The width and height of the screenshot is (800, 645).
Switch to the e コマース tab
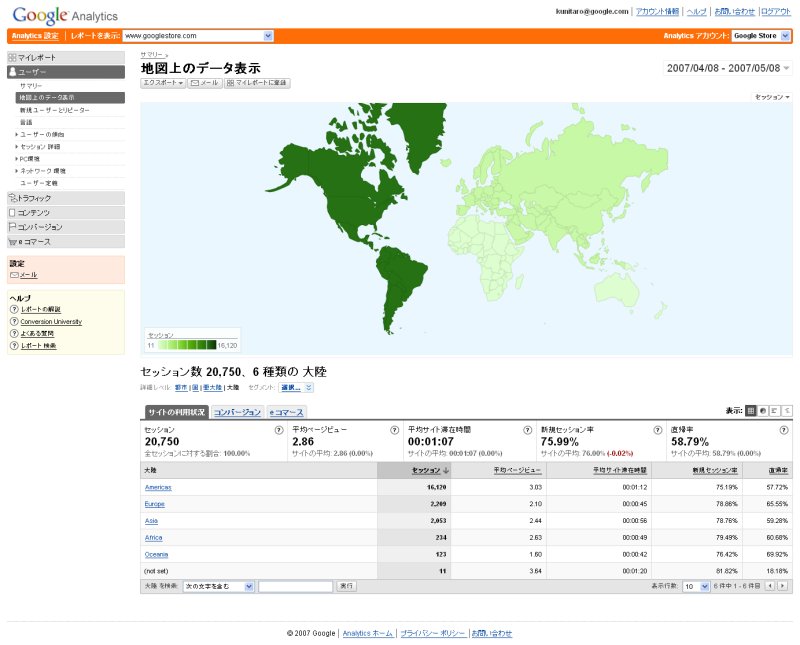pyautogui.click(x=287, y=412)
